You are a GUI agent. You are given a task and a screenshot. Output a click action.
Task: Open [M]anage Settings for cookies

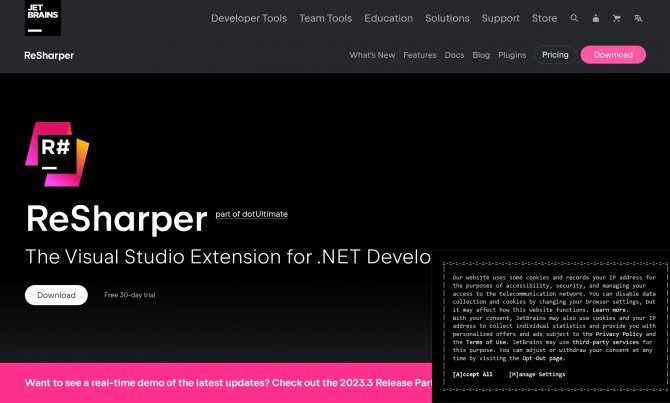tap(537, 374)
